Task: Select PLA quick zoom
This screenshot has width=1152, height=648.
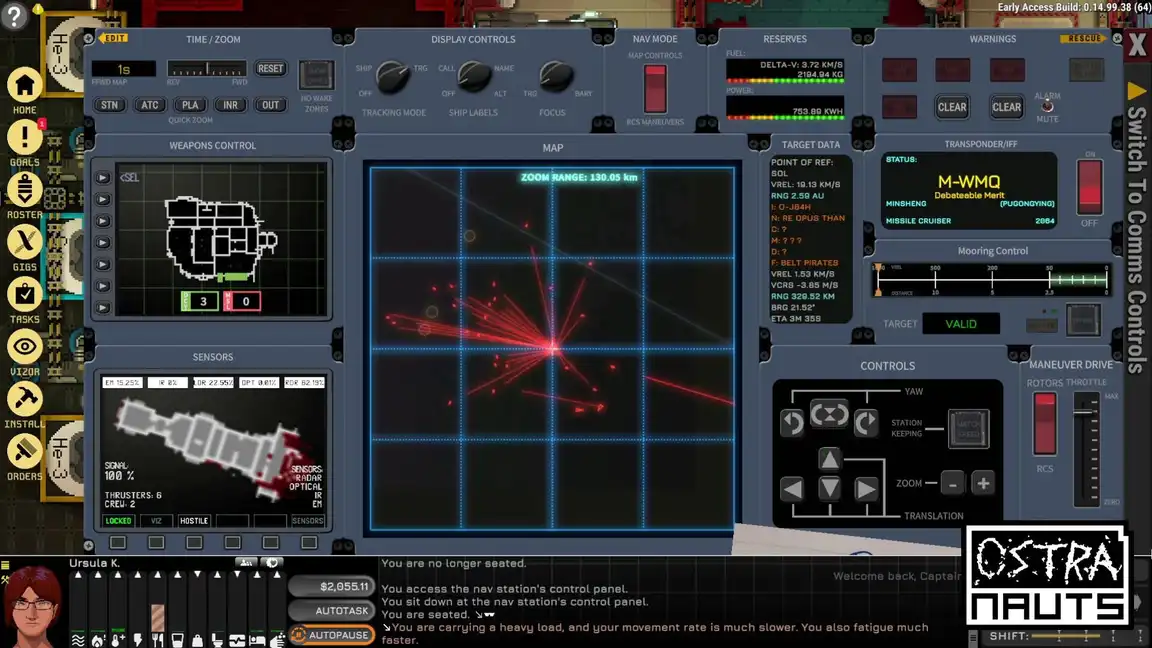Action: coord(190,105)
